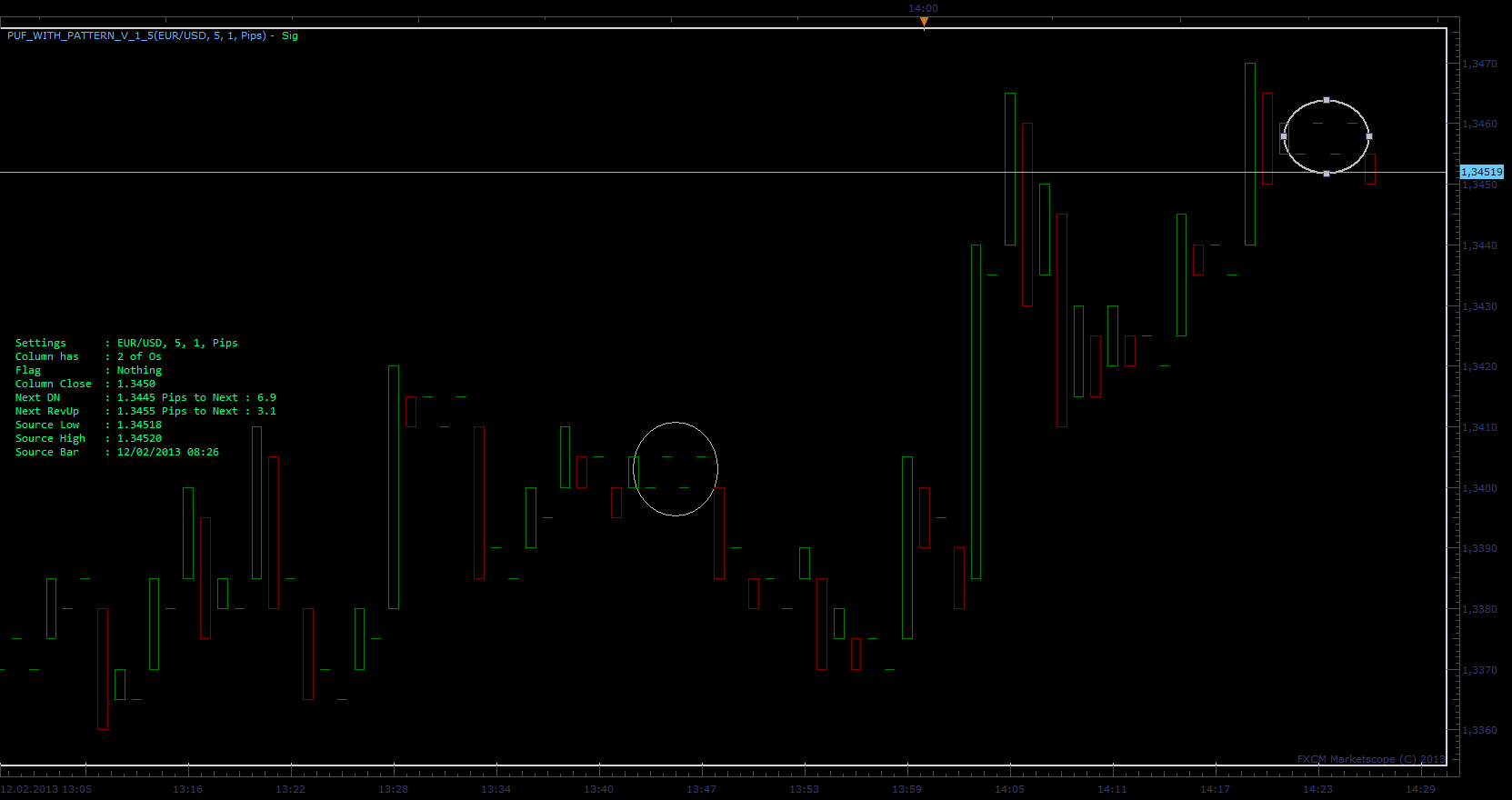Screen dimensions: 1512x800
Task: Click the 13:16 time axis label
Action: tap(188, 789)
